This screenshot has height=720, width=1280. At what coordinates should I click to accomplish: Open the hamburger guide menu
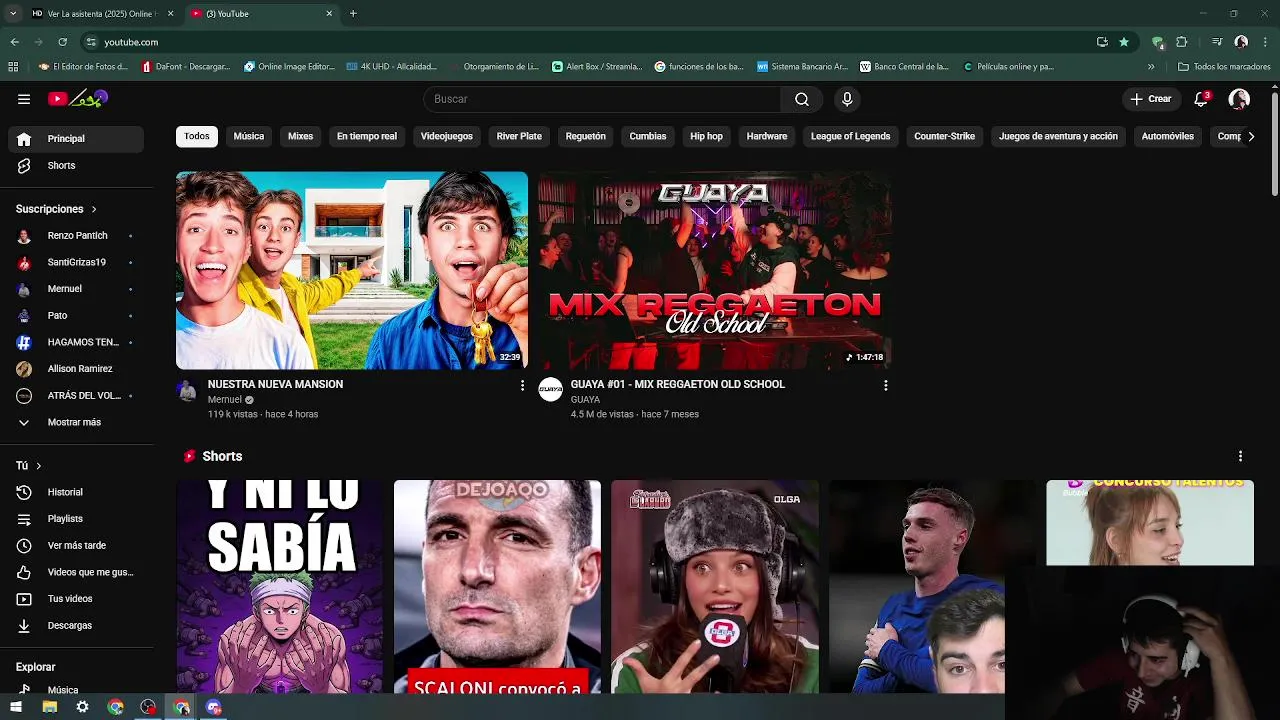(x=24, y=99)
